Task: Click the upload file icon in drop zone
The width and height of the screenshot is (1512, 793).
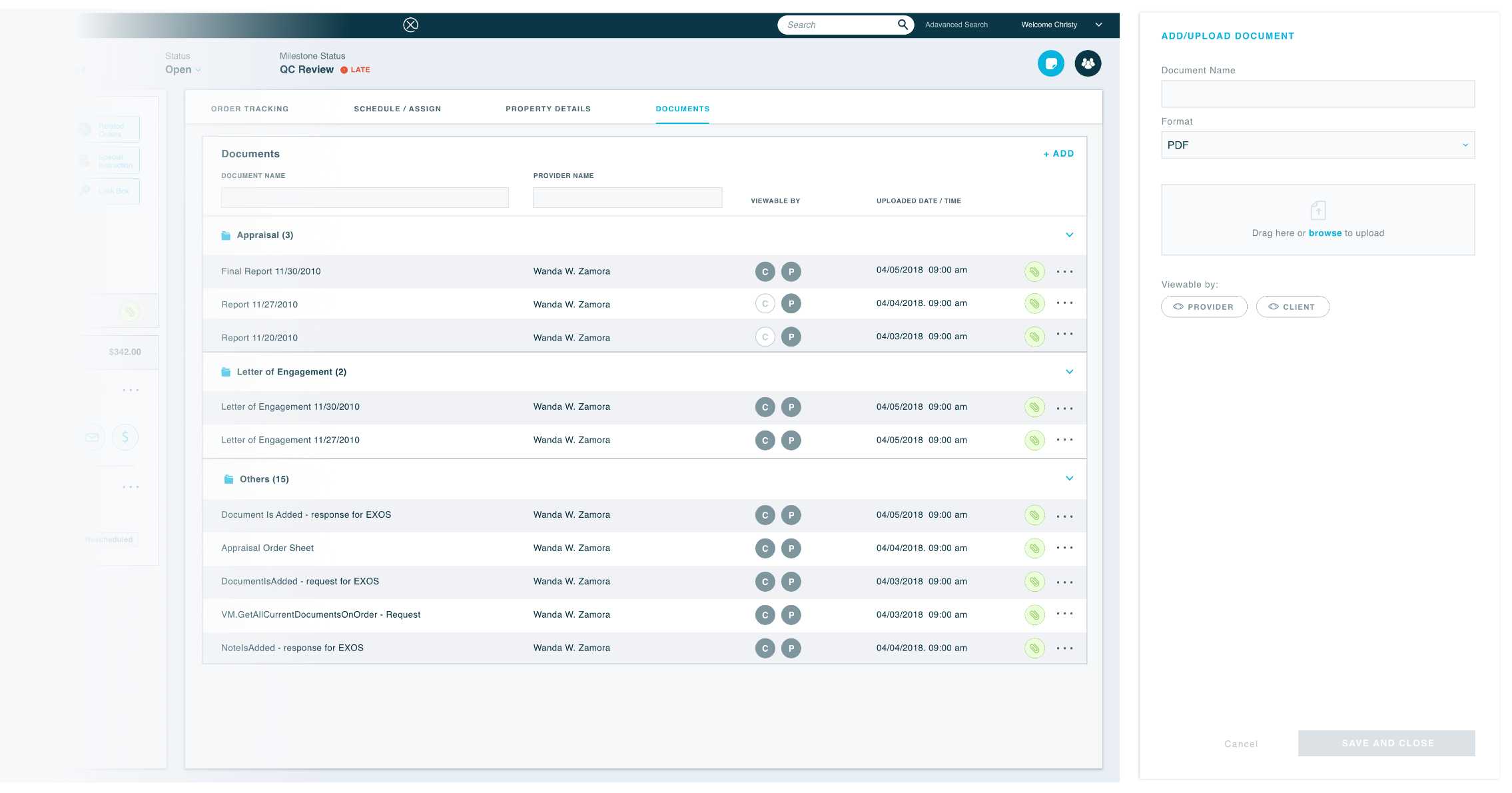Action: point(1318,211)
